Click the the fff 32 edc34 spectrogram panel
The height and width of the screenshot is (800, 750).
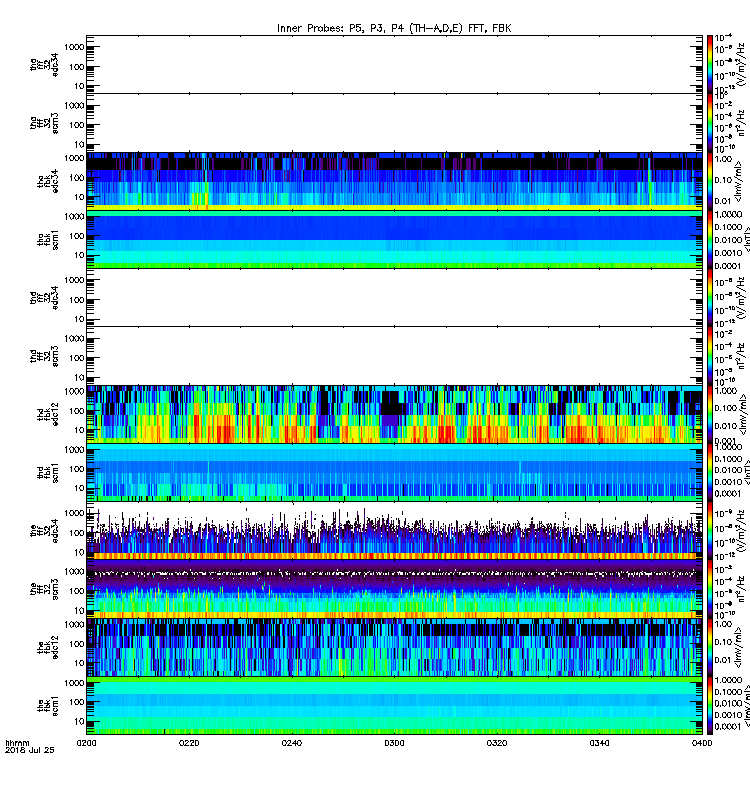[394, 531]
